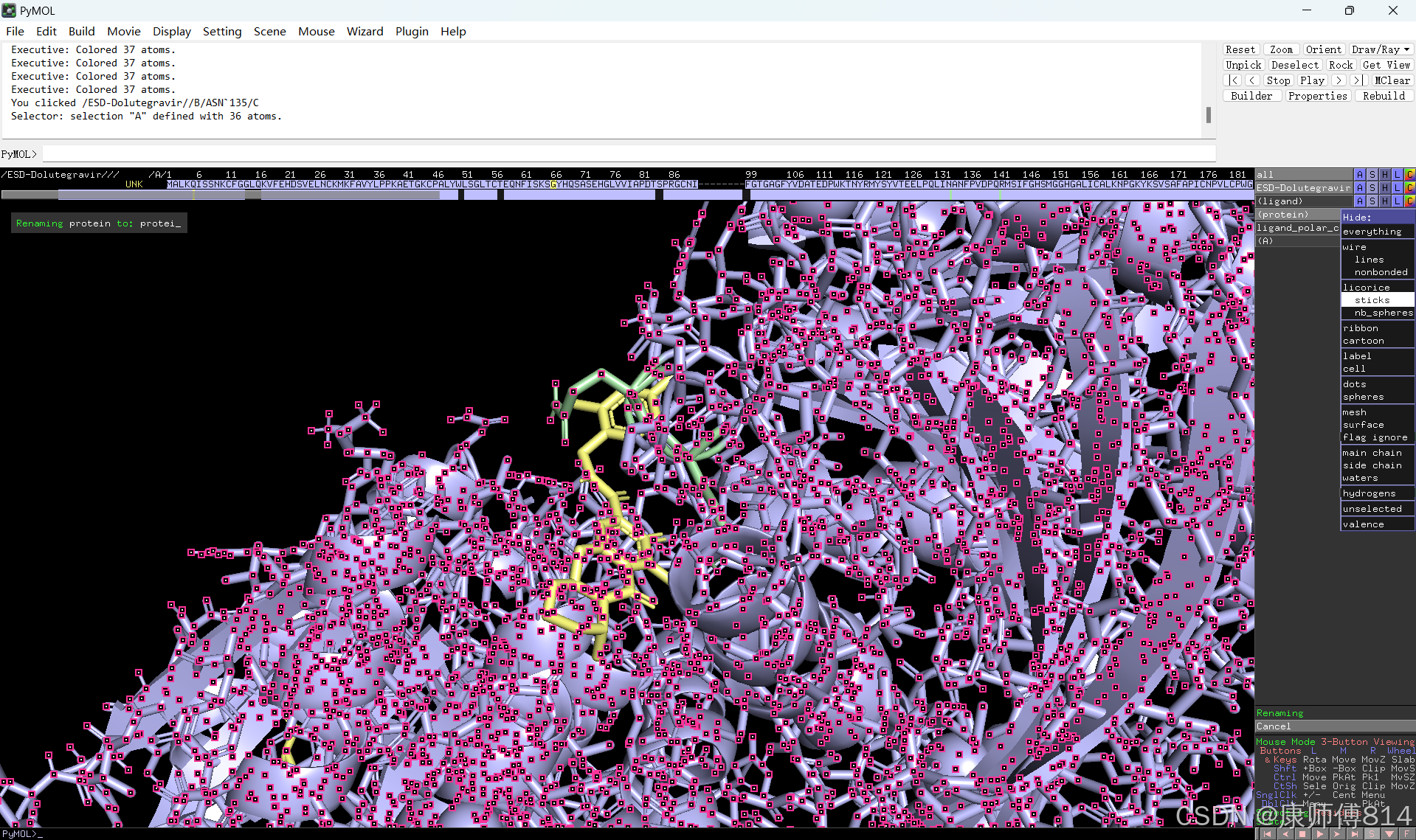Open the Plugin menu

pos(412,31)
